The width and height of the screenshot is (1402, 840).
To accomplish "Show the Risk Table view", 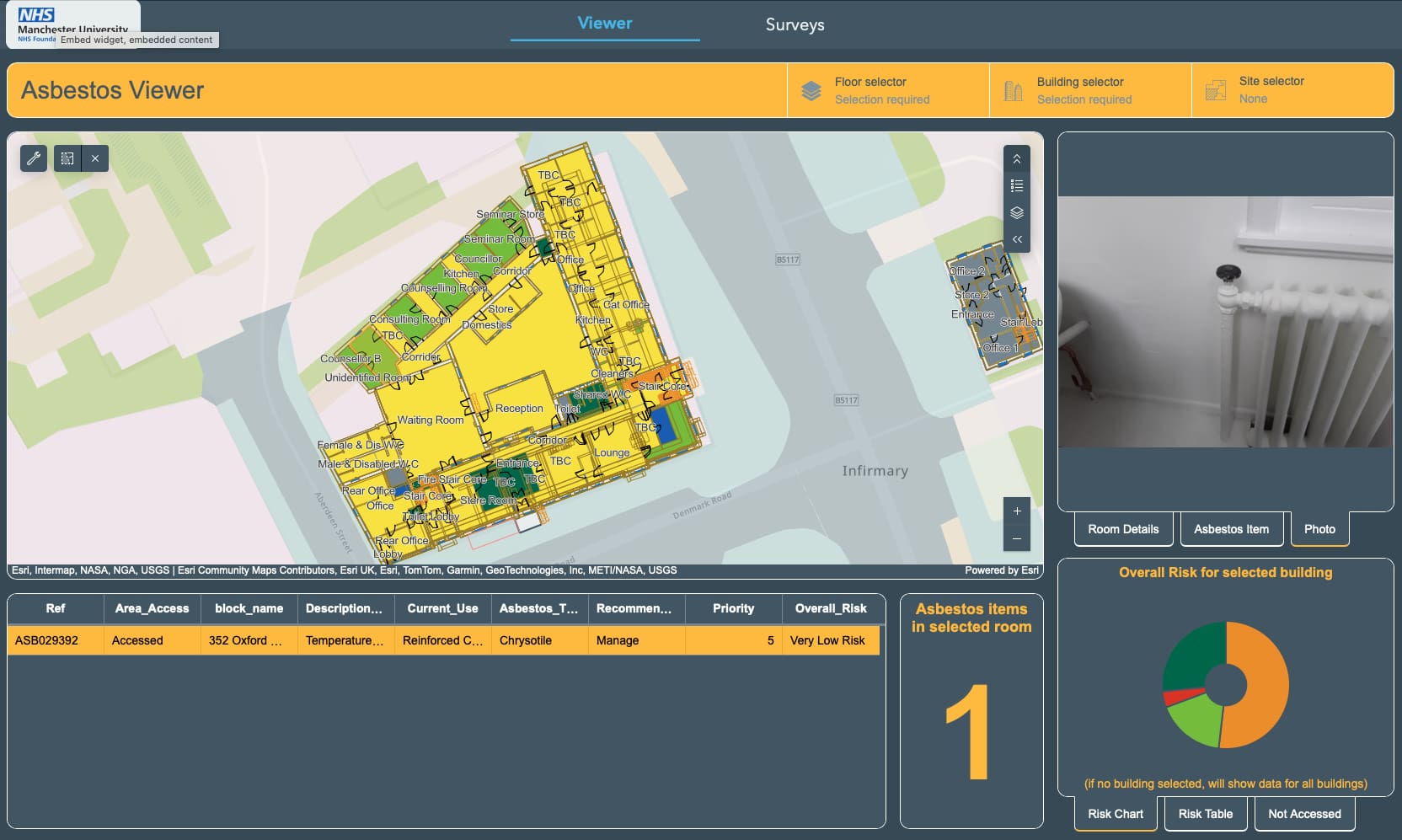I will (x=1205, y=814).
